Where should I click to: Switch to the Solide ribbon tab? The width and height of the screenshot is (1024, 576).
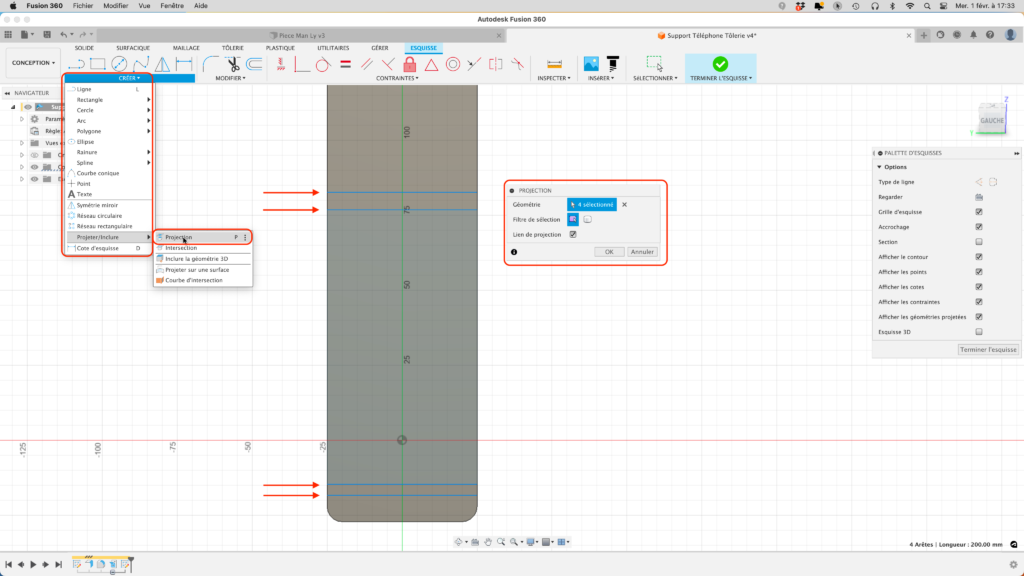[84, 48]
